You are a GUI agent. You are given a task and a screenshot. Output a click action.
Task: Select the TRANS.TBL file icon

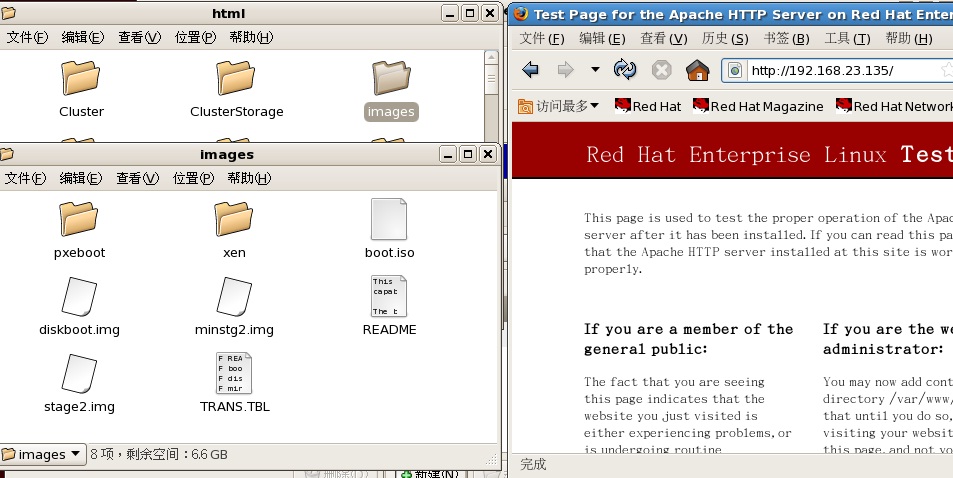click(x=234, y=373)
